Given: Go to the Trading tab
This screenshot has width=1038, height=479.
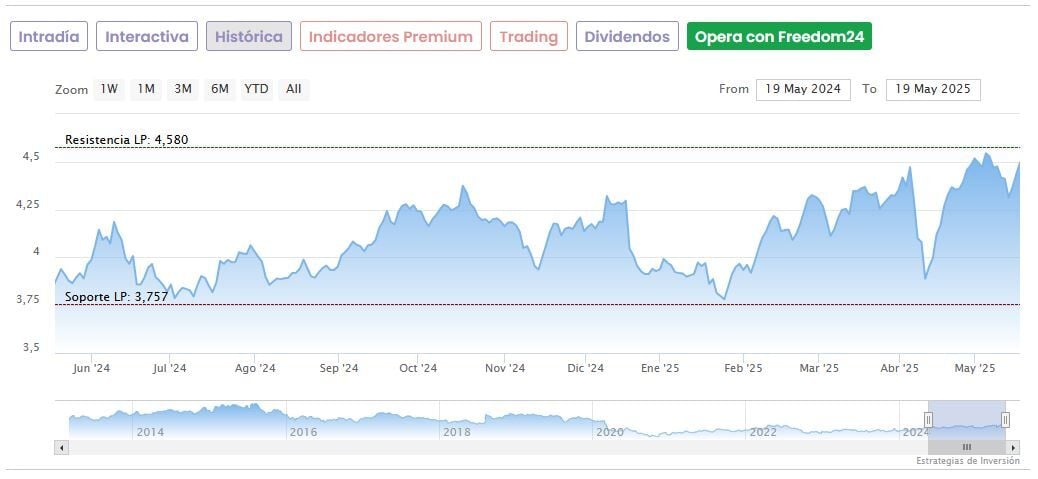Looking at the screenshot, I should coord(528,37).
